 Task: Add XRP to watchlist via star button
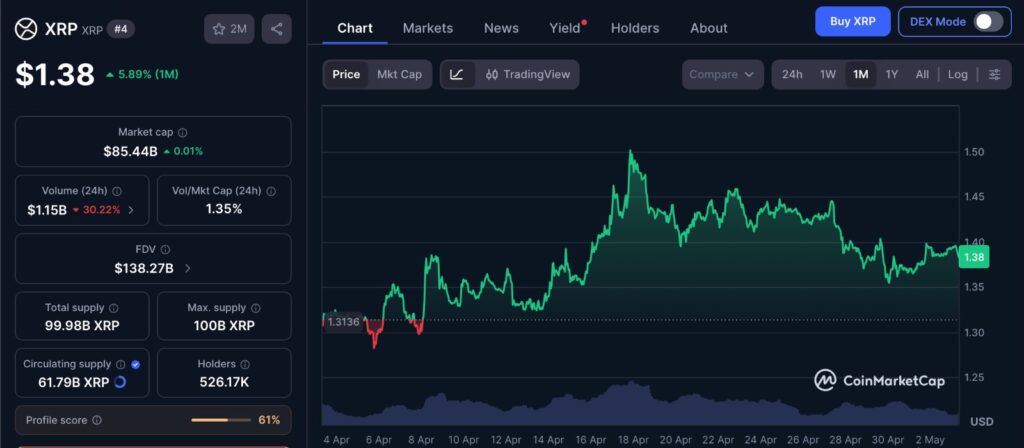click(229, 29)
